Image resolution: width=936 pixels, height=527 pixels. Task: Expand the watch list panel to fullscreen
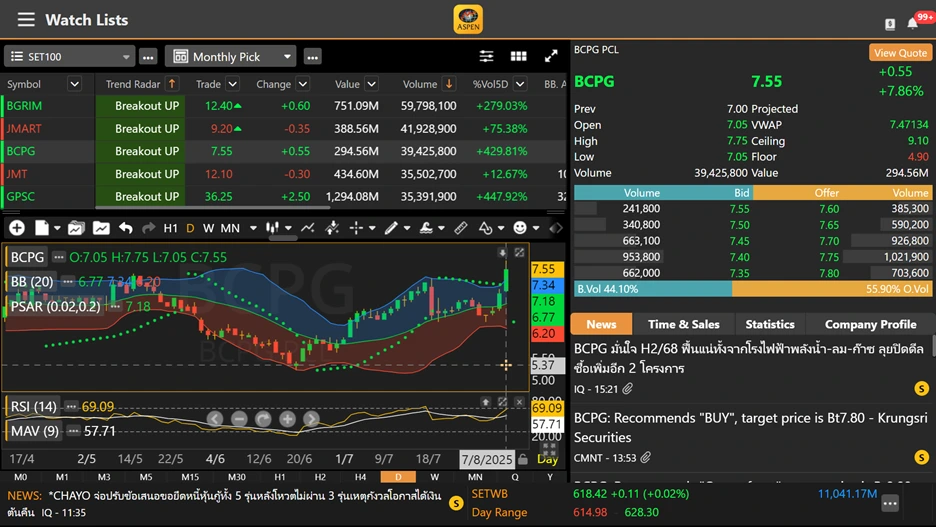(551, 57)
